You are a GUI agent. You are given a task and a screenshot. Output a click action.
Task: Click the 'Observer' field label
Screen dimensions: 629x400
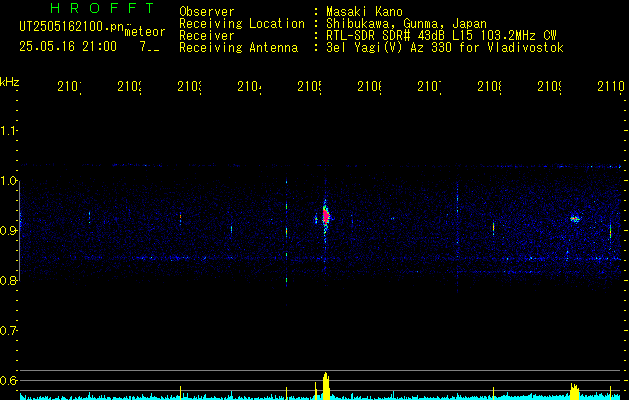pos(207,12)
